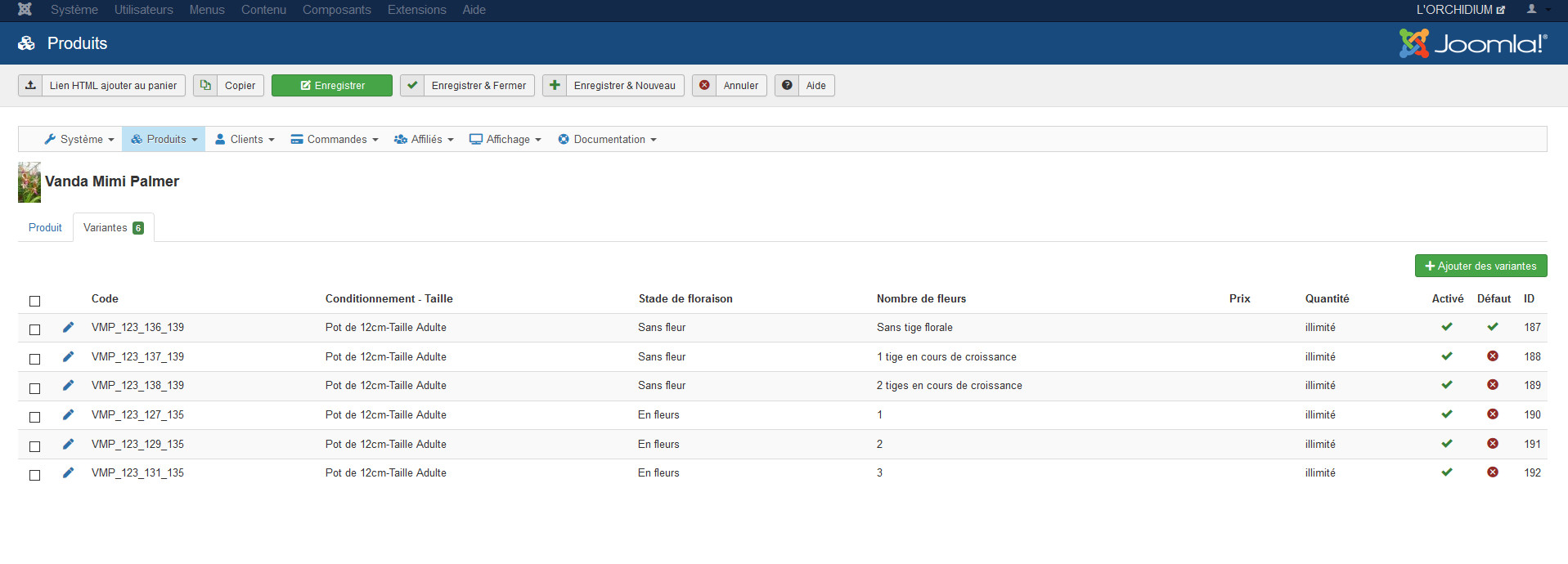The width and height of the screenshot is (1568, 564).
Task: Open L'ORCHIDIUM site link
Action: (x=1460, y=10)
